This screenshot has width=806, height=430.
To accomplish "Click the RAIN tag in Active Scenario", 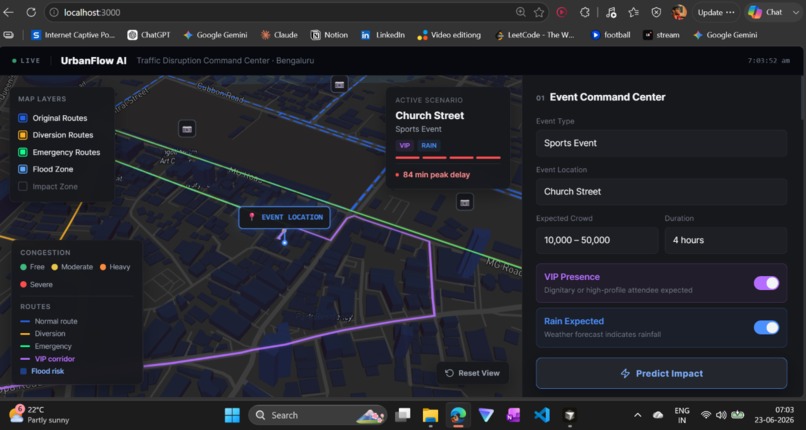I will coord(429,145).
